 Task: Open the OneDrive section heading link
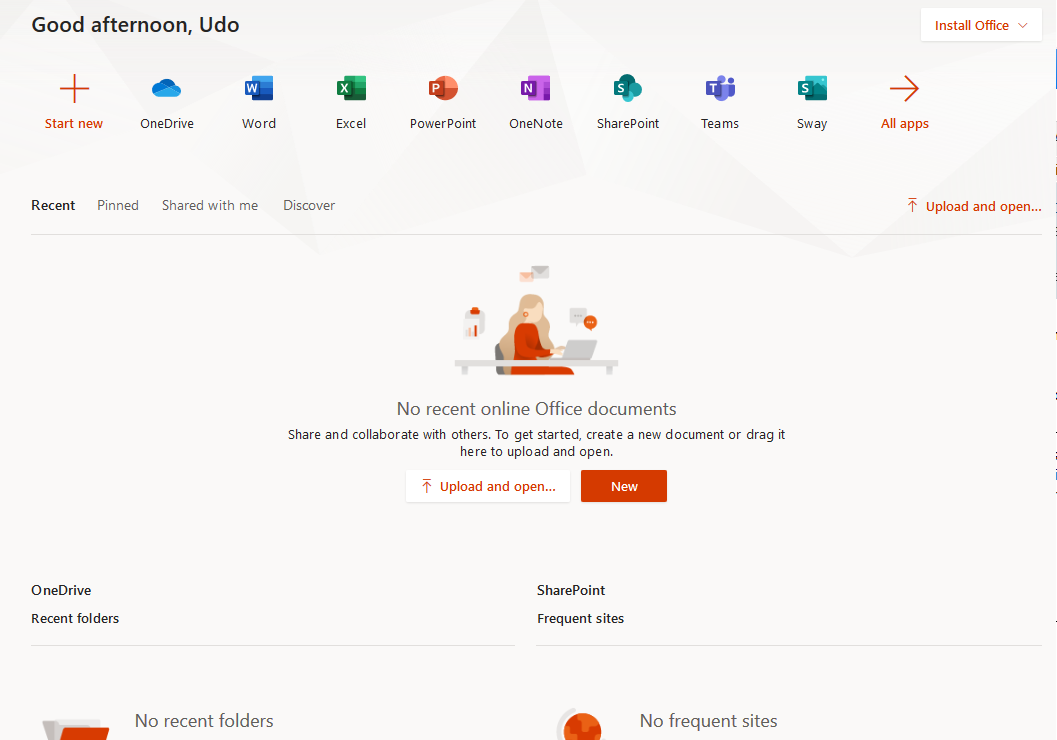coord(61,590)
